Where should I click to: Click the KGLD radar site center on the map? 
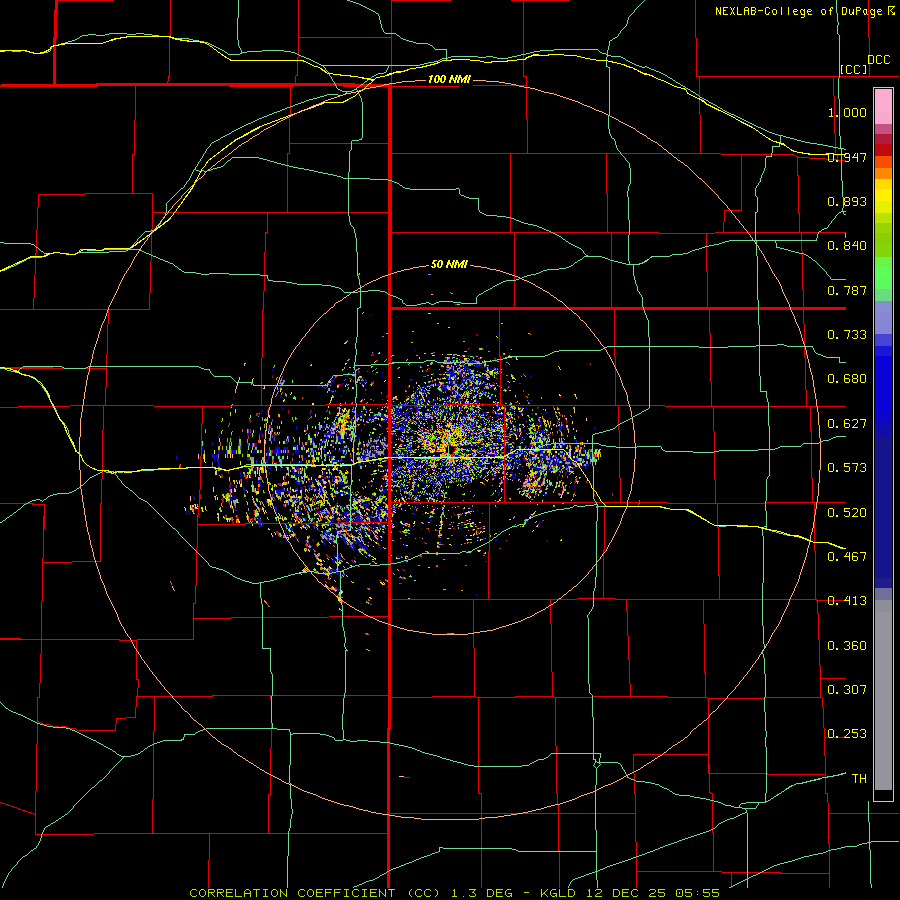(451, 450)
